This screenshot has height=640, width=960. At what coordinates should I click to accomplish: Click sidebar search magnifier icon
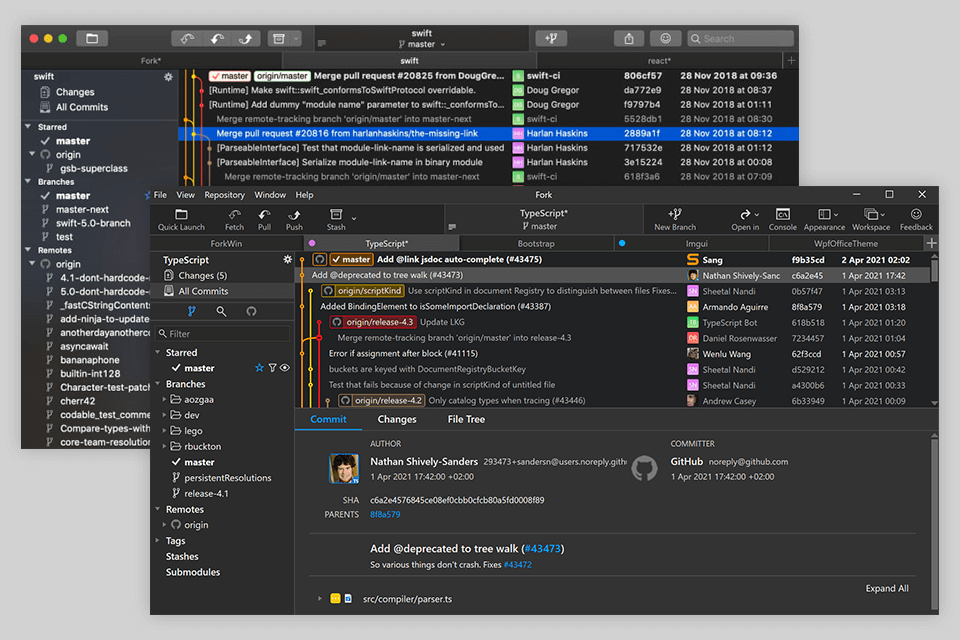tap(221, 311)
